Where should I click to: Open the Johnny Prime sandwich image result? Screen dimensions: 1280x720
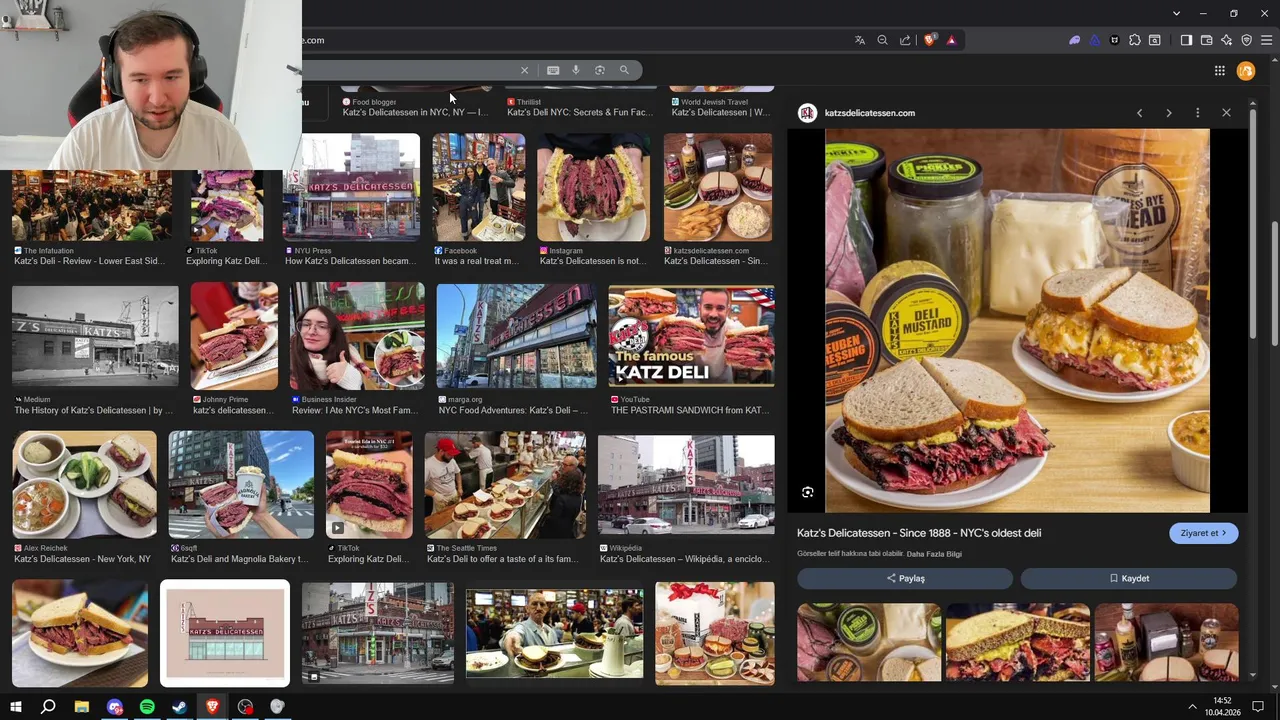coord(234,336)
